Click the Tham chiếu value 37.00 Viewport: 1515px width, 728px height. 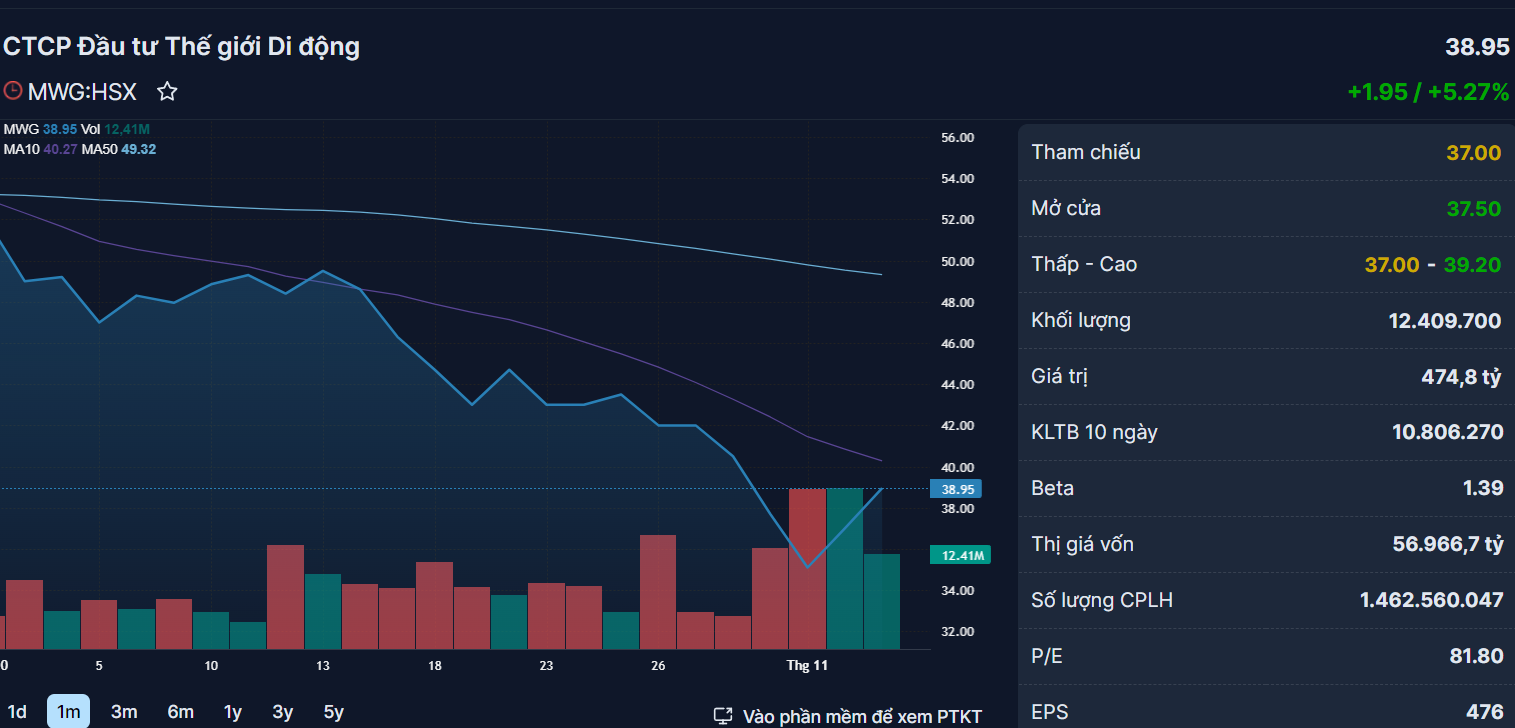click(x=1474, y=153)
